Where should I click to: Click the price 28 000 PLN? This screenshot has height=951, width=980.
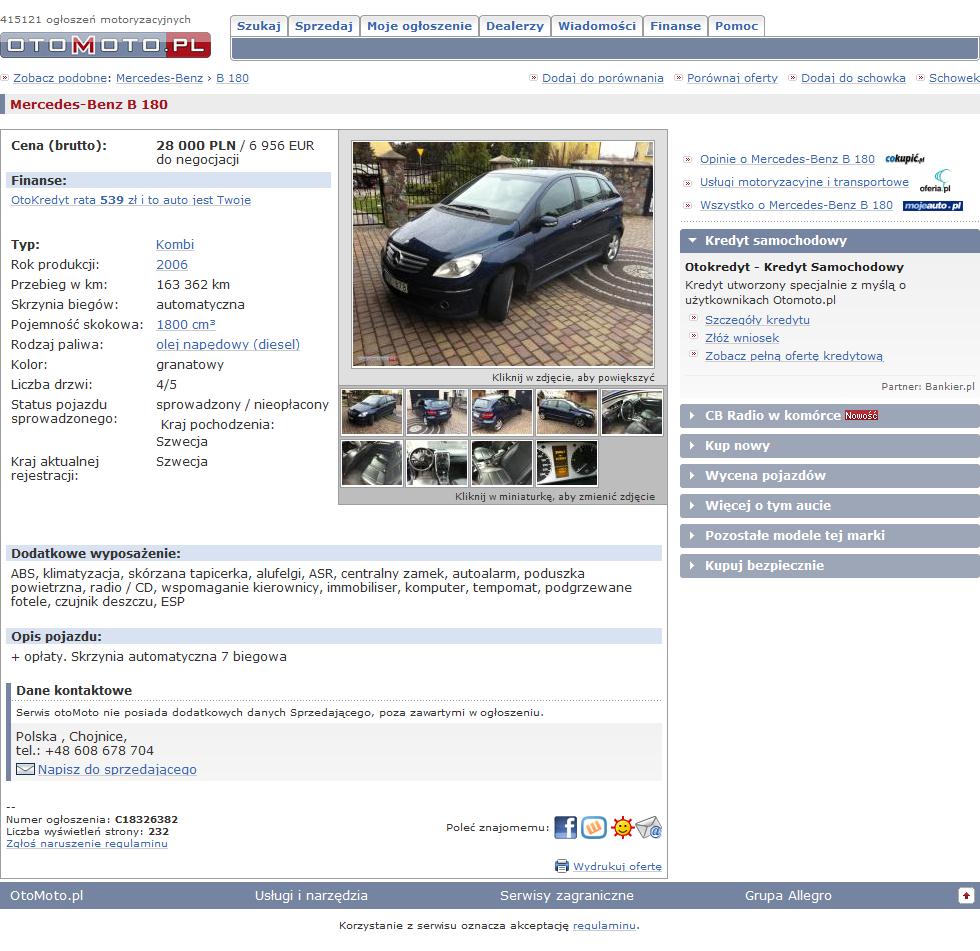196,146
